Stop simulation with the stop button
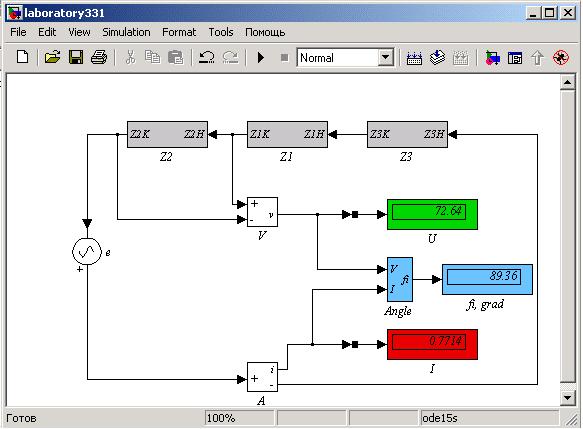Screen dimensions: 583x429 [x=284, y=58]
